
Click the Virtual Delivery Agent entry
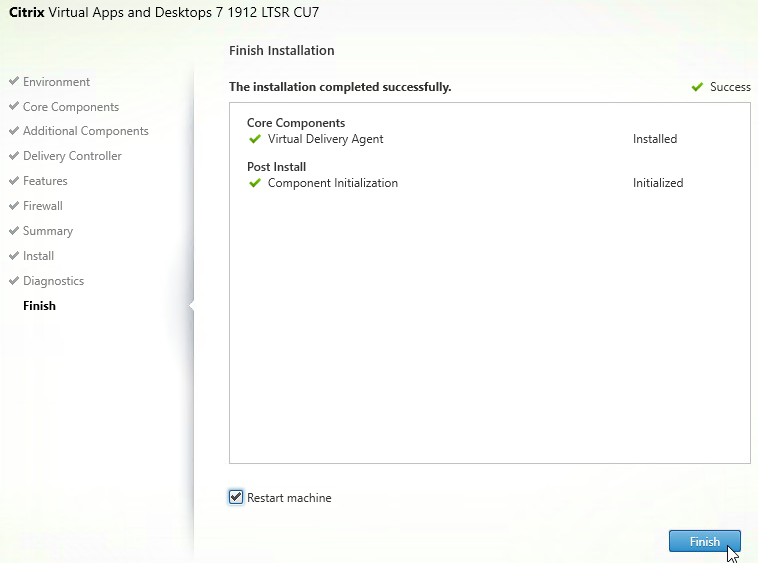[x=325, y=139]
